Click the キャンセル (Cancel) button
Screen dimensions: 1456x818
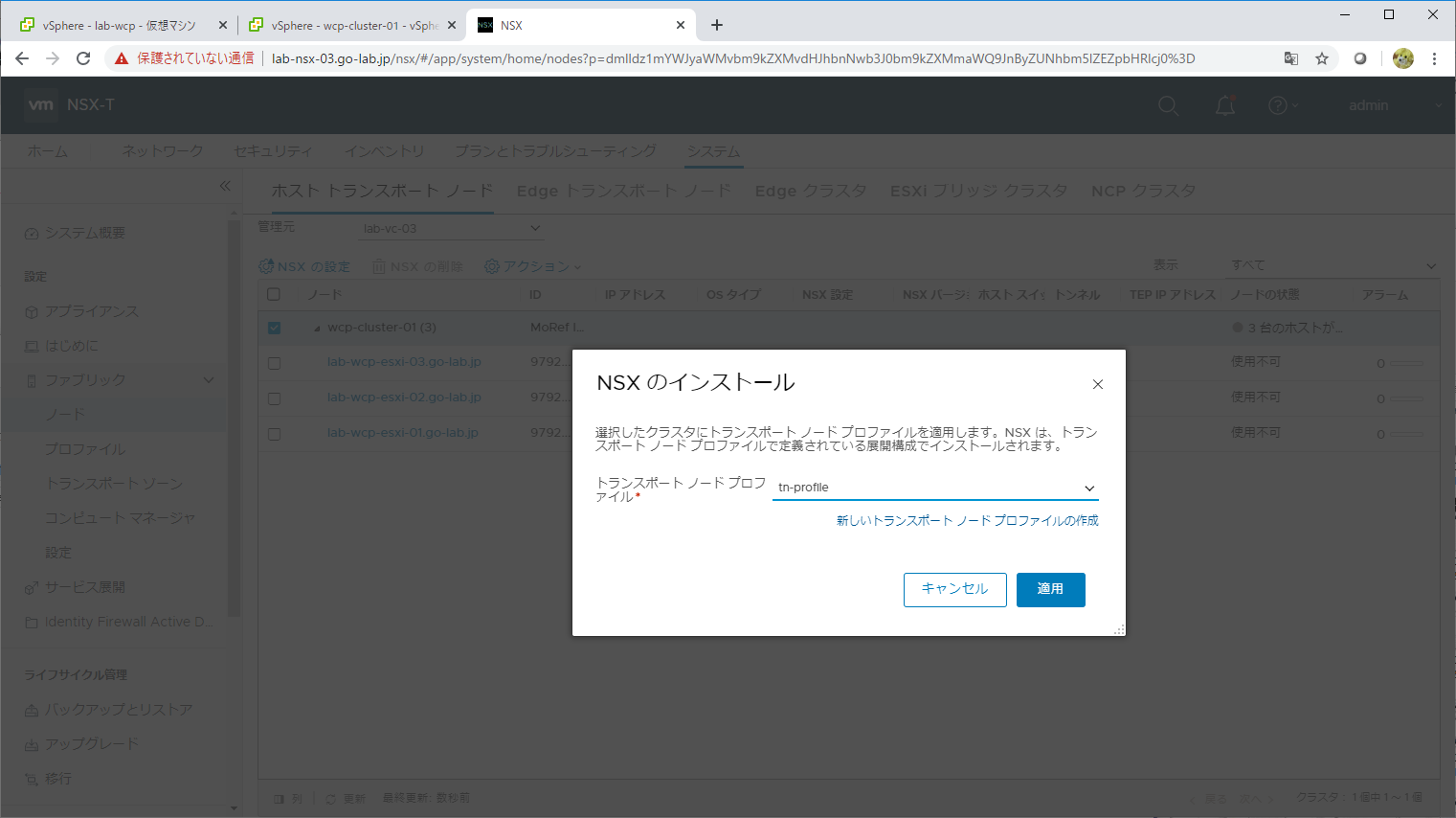[x=954, y=589]
